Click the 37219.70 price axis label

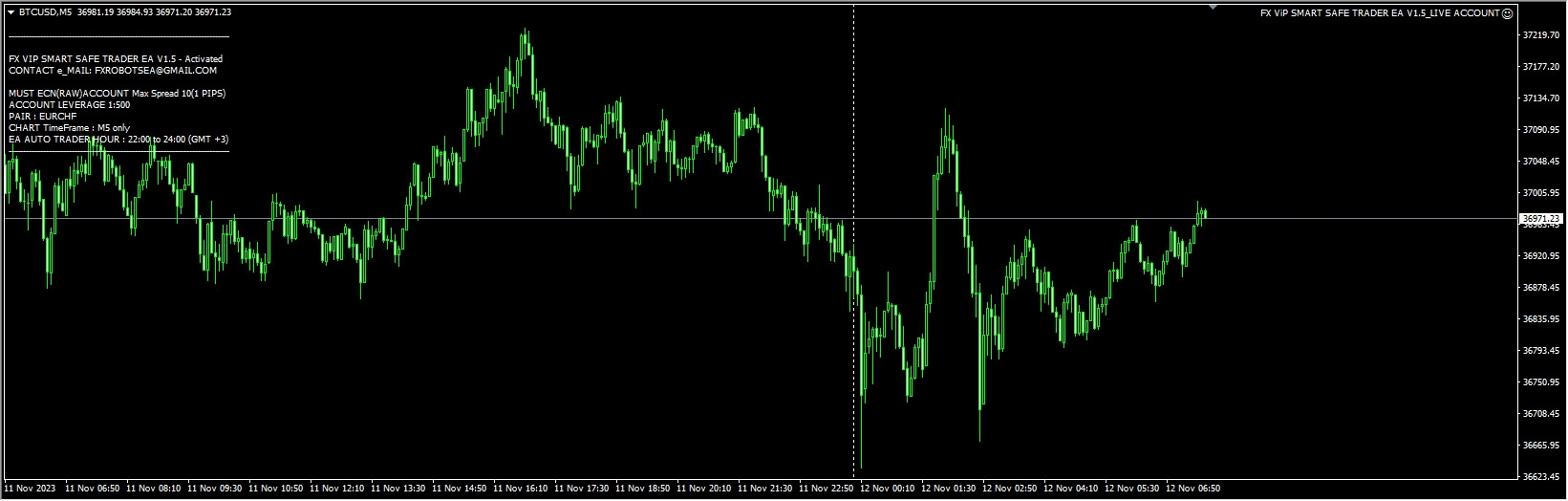pos(1542,35)
